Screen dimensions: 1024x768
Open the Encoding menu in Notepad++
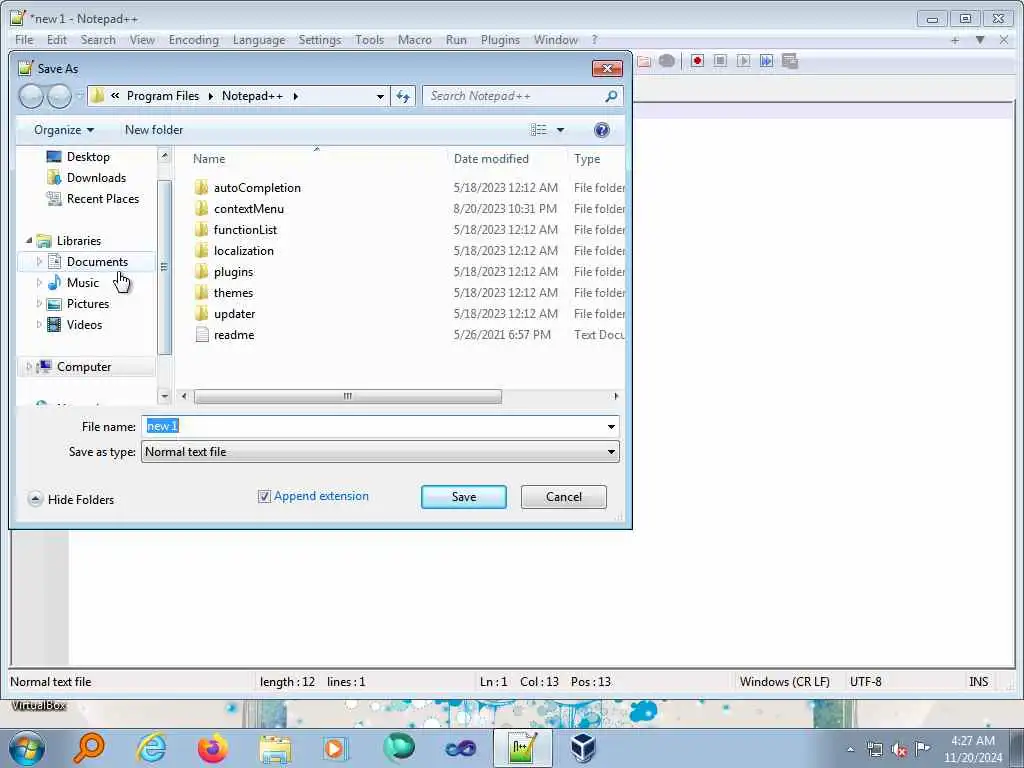[x=193, y=40]
